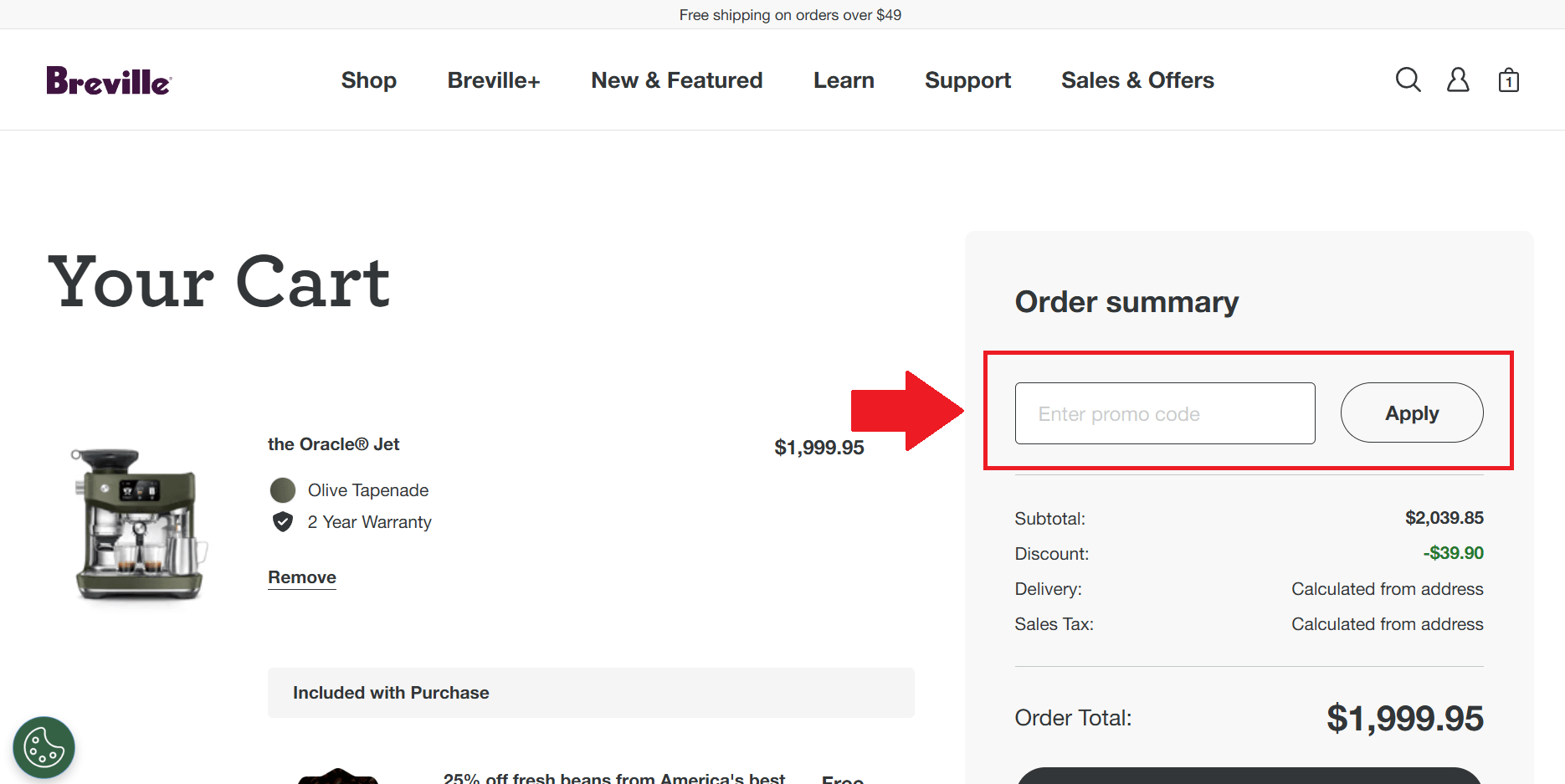Focus the Enter promo code field

[x=1164, y=413]
